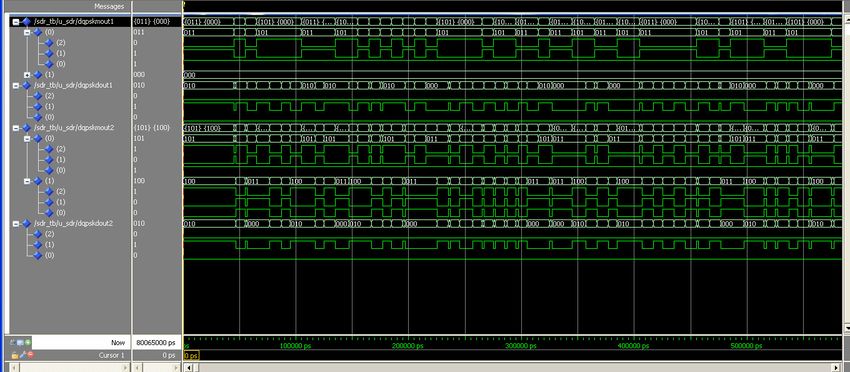This screenshot has width=850, height=372.
Task: Select bit (2) of dqpskdout2
Action: 50,234
